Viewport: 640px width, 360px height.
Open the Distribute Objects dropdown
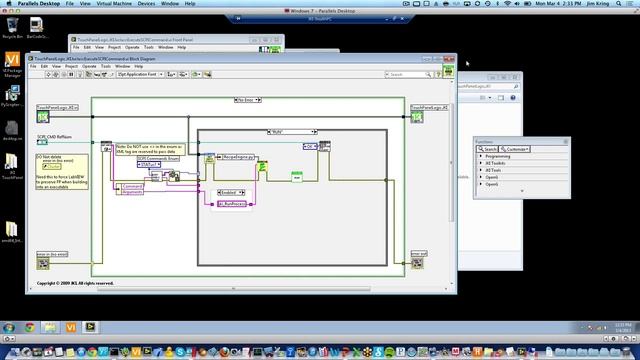click(183, 74)
